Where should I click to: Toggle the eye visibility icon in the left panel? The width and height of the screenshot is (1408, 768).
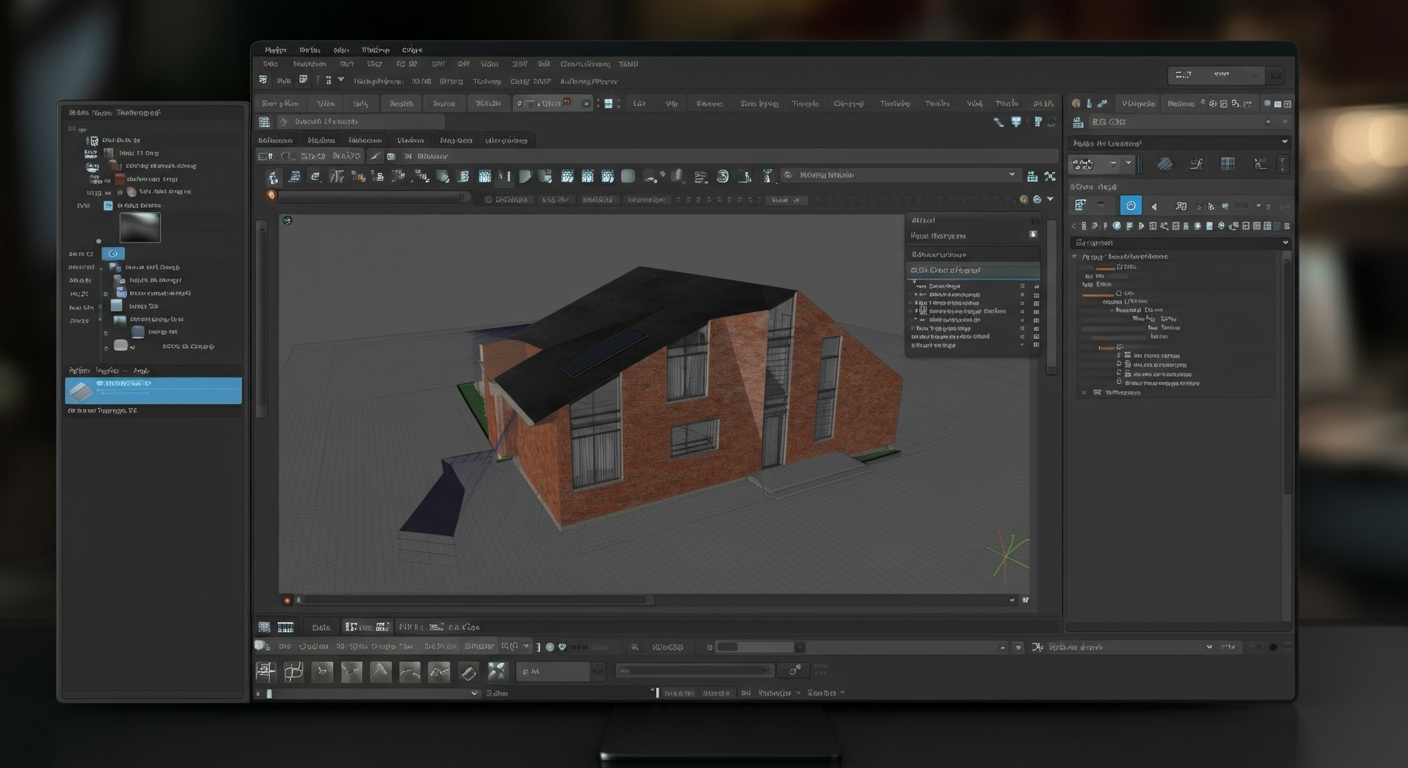pyautogui.click(x=113, y=253)
